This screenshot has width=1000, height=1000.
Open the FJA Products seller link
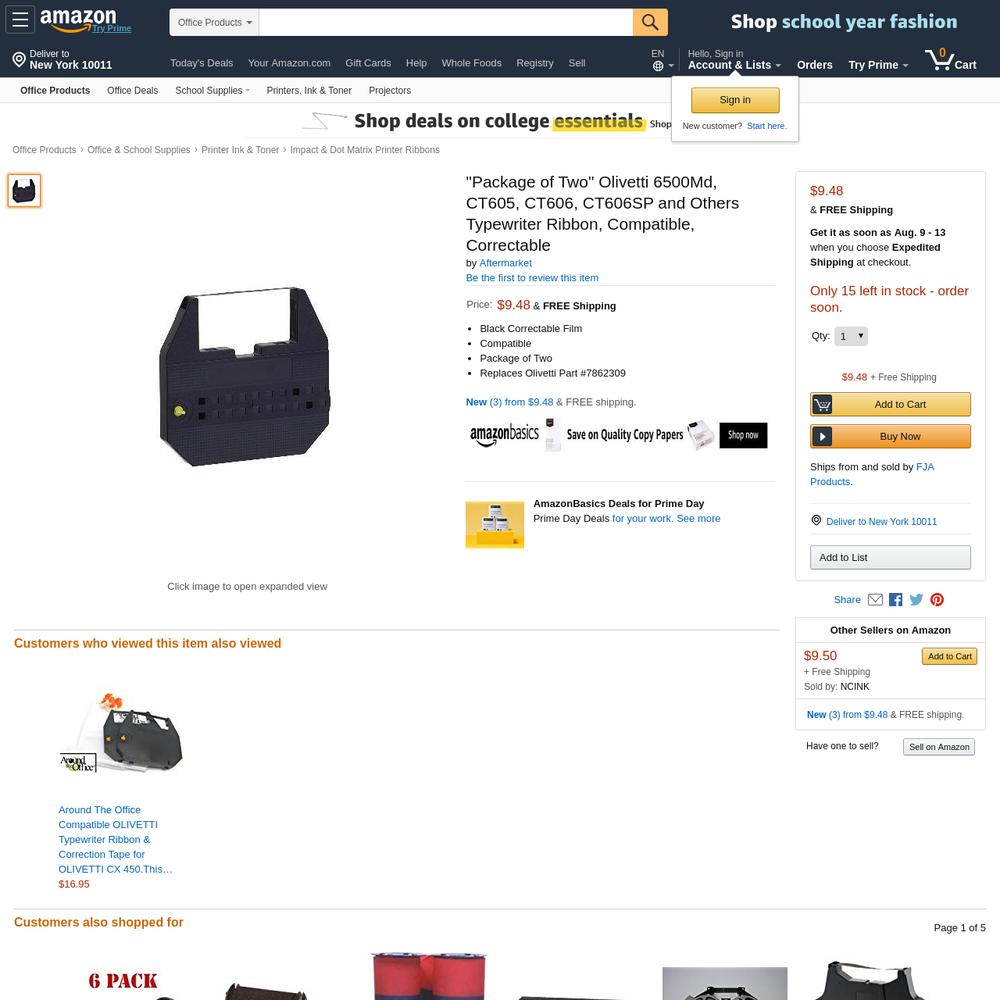pyautogui.click(x=872, y=474)
